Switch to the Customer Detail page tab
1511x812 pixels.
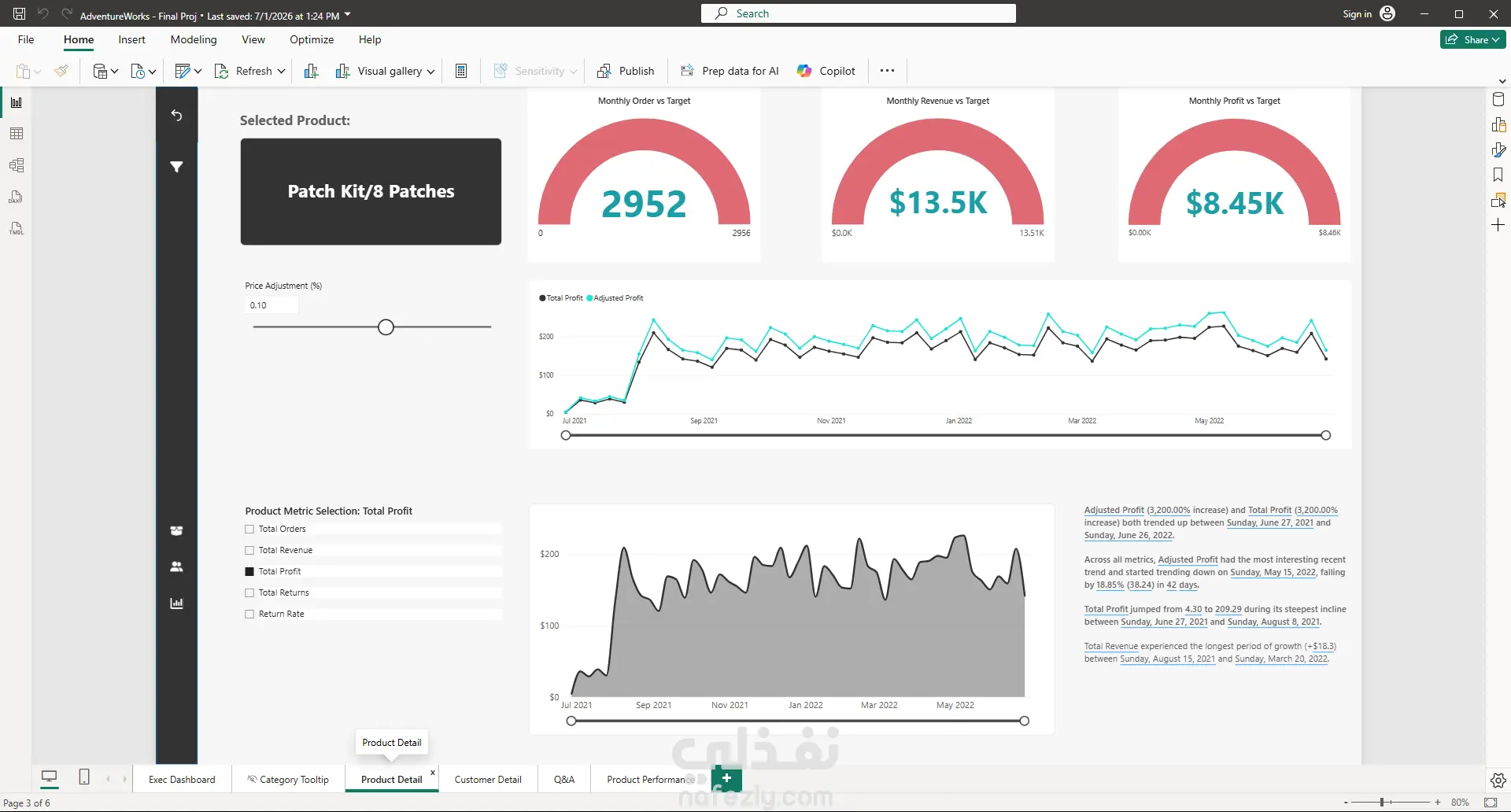(488, 780)
